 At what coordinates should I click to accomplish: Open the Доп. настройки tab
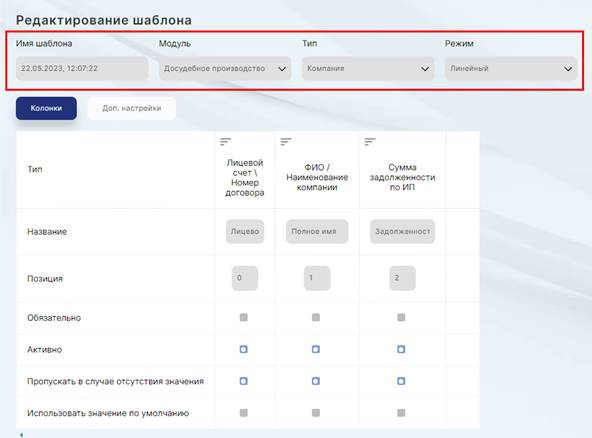(x=132, y=108)
